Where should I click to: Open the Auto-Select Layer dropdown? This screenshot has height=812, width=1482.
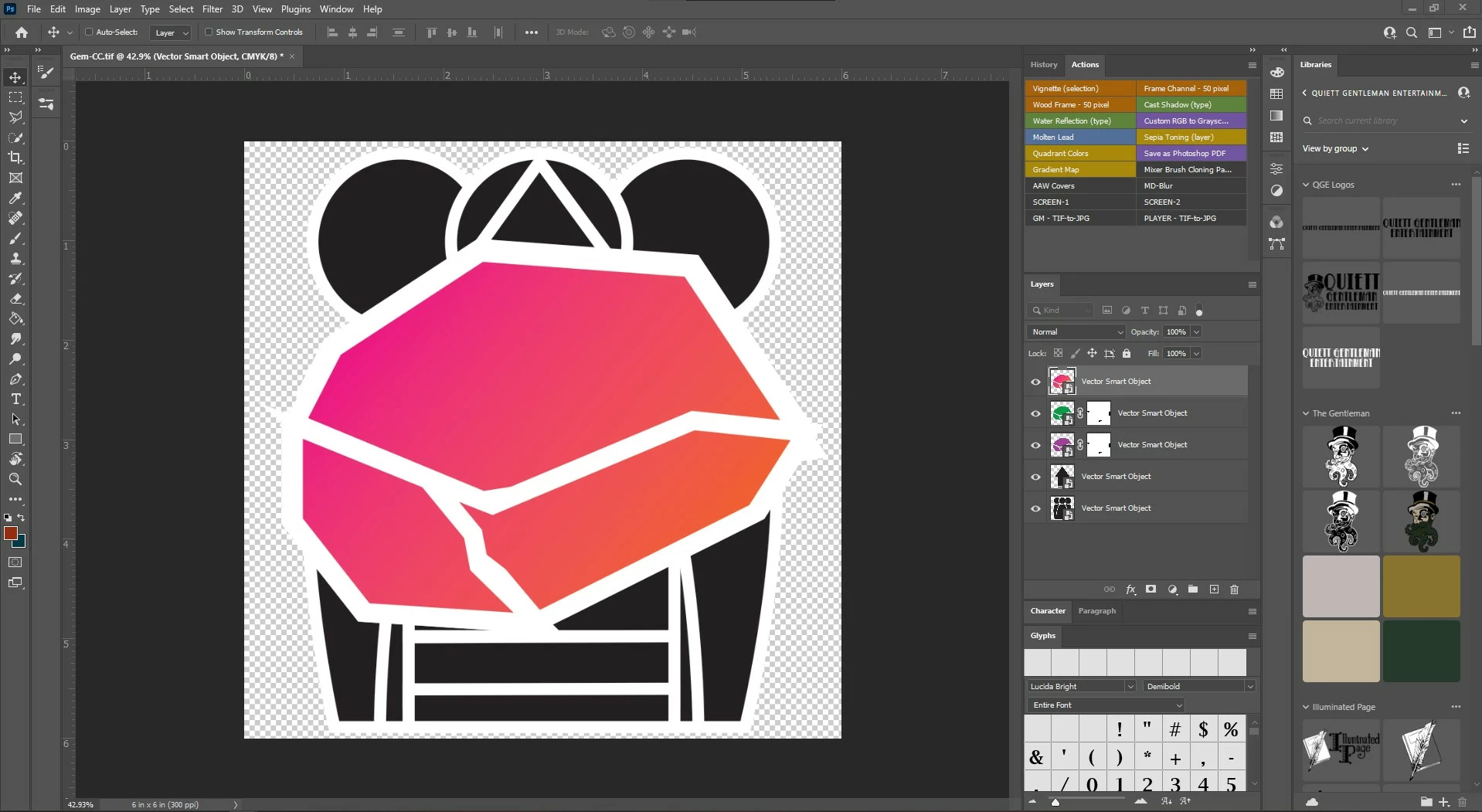(x=171, y=32)
